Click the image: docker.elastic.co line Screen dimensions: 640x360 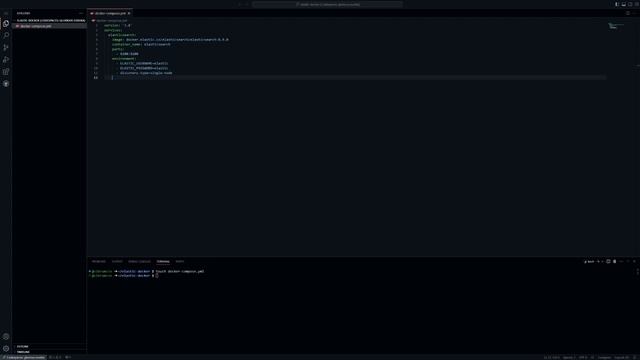(170, 40)
